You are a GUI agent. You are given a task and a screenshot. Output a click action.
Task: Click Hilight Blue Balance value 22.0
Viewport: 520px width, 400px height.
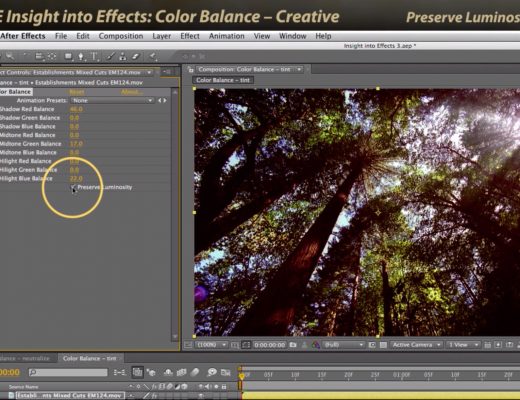pyautogui.click(x=76, y=179)
